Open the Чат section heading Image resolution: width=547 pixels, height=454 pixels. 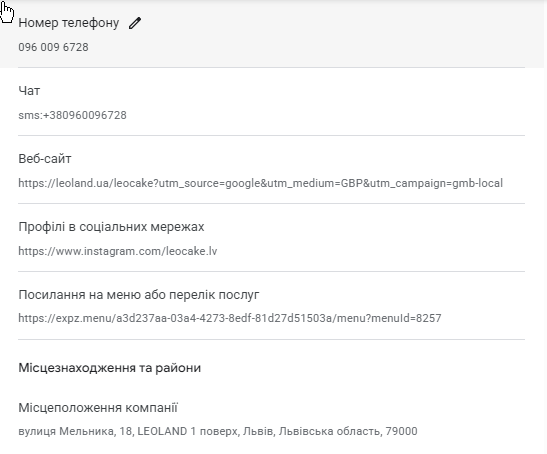point(29,91)
